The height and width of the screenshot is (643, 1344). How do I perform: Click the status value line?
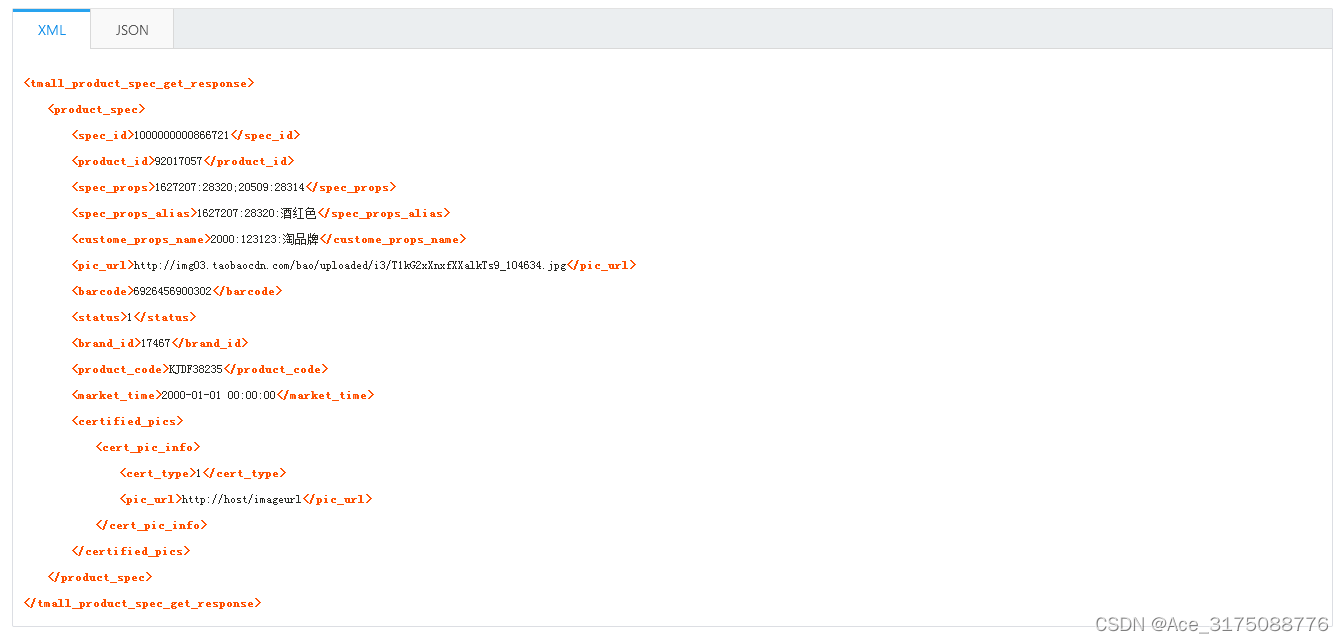pyautogui.click(x=134, y=317)
